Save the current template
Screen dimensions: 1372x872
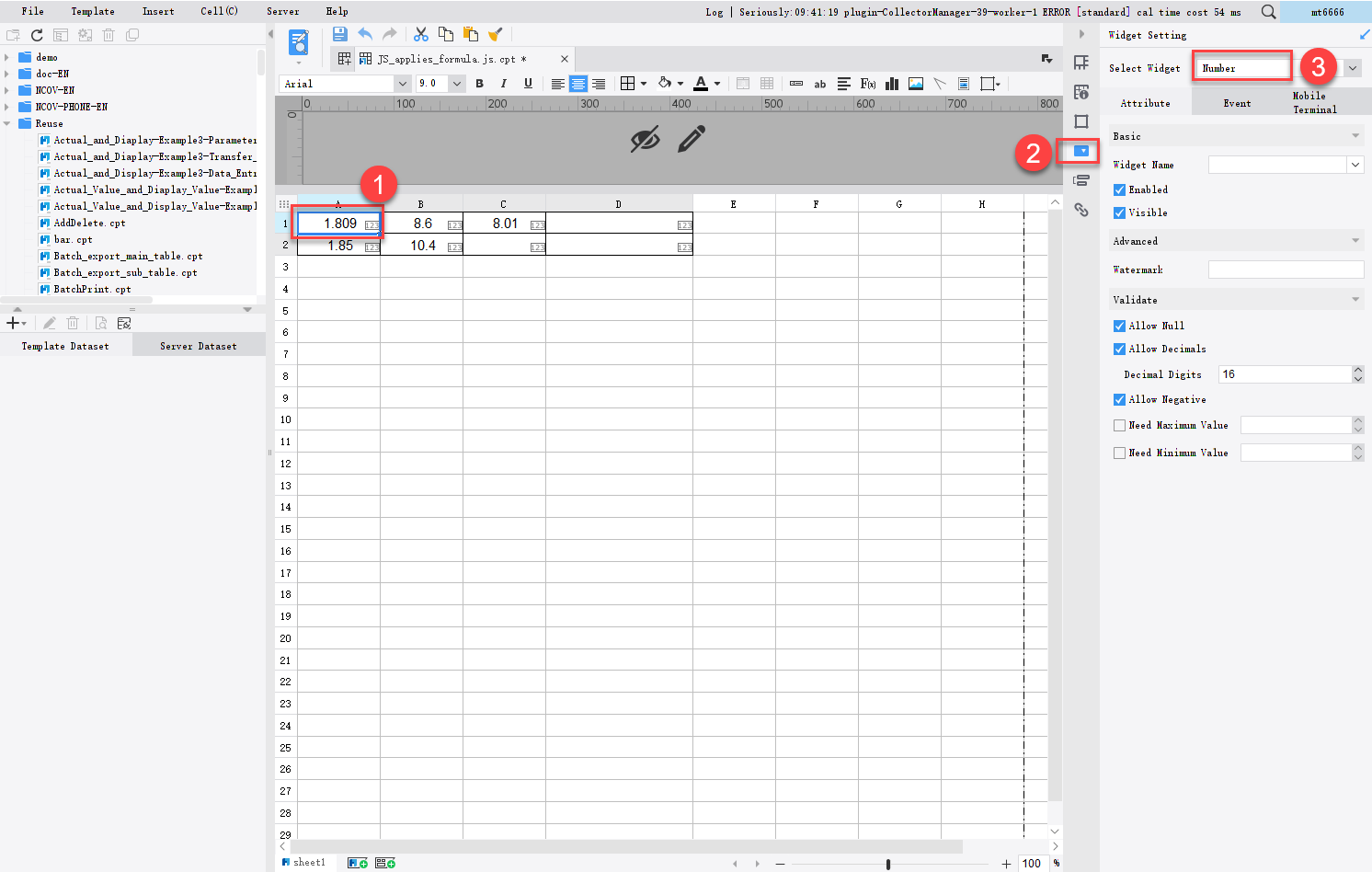pyautogui.click(x=339, y=34)
